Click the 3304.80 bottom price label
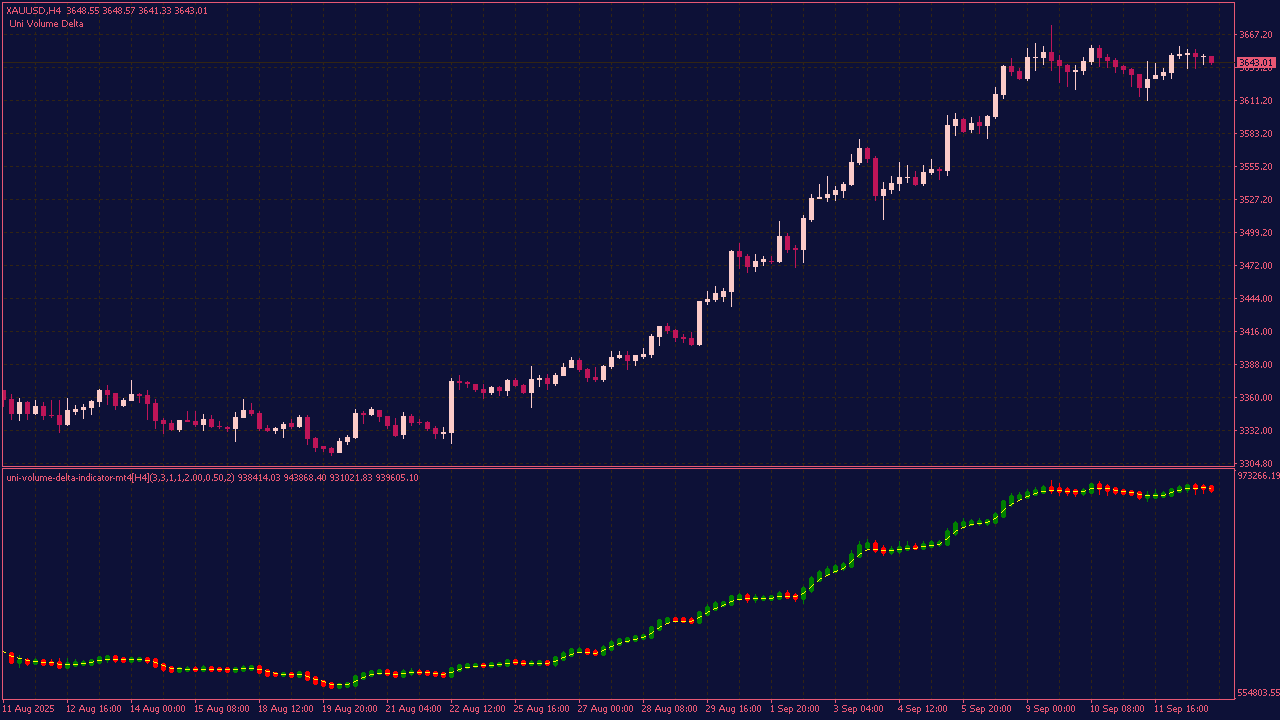The image size is (1280, 720). pos(1255,464)
